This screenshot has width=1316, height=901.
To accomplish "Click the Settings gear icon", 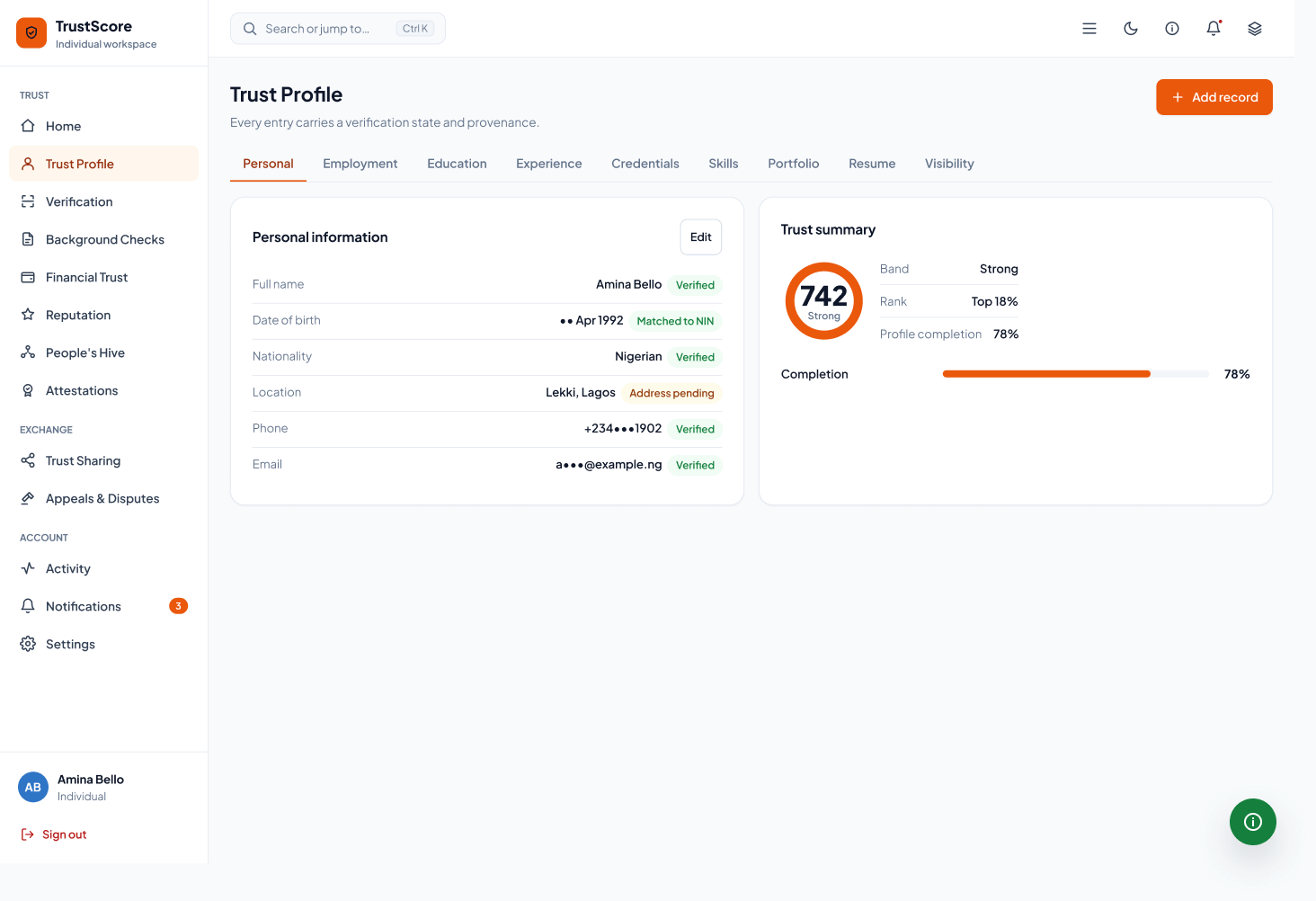I will pyautogui.click(x=28, y=644).
